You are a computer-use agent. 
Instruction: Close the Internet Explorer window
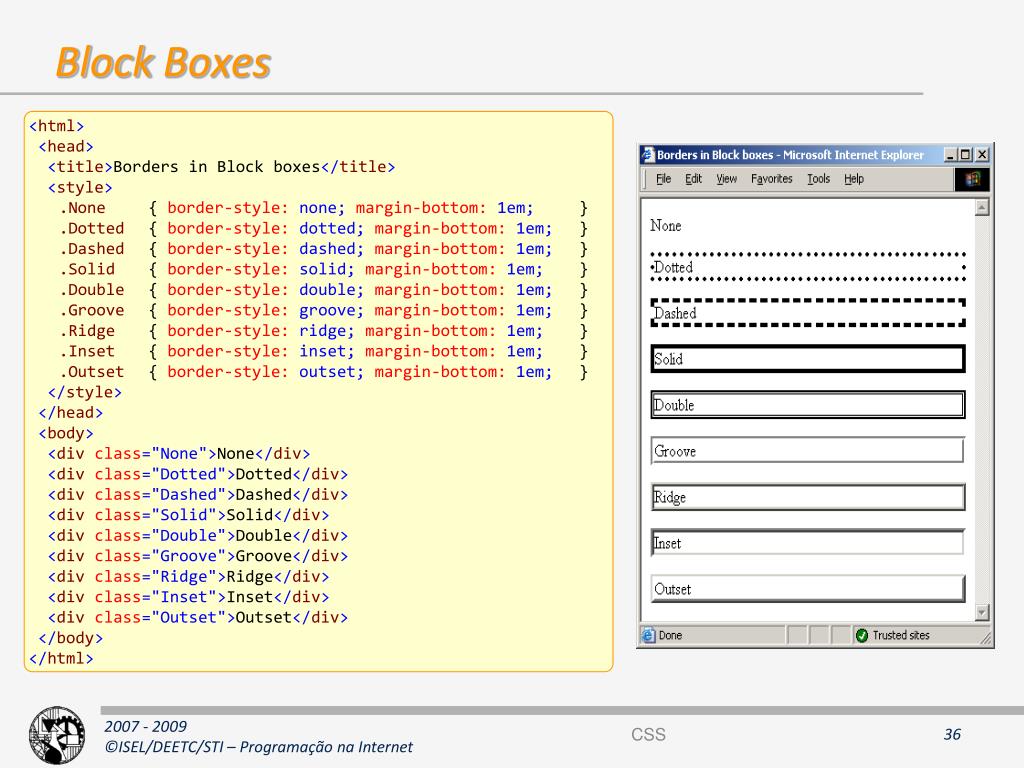pyautogui.click(x=982, y=155)
